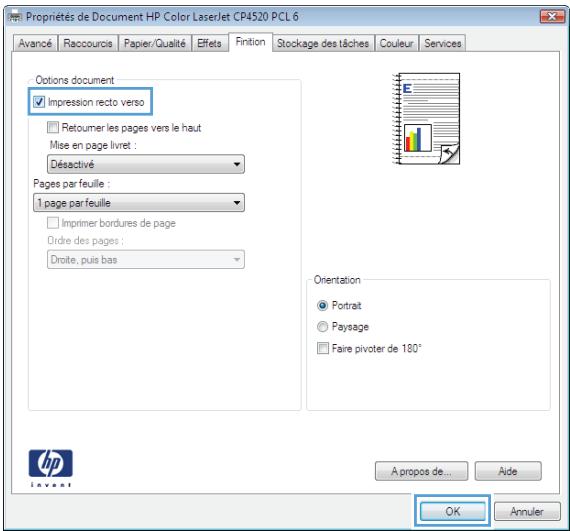Click the Orientation group title

337,280
